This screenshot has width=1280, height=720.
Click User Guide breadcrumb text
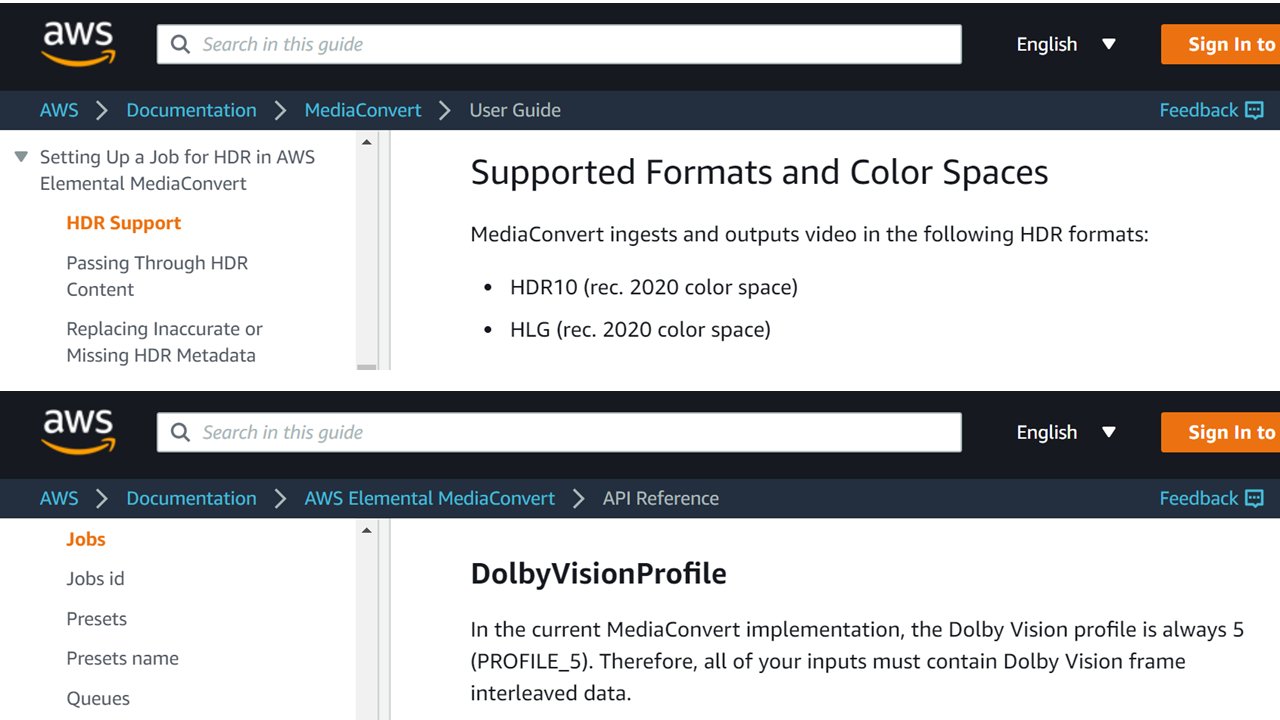pyautogui.click(x=515, y=110)
